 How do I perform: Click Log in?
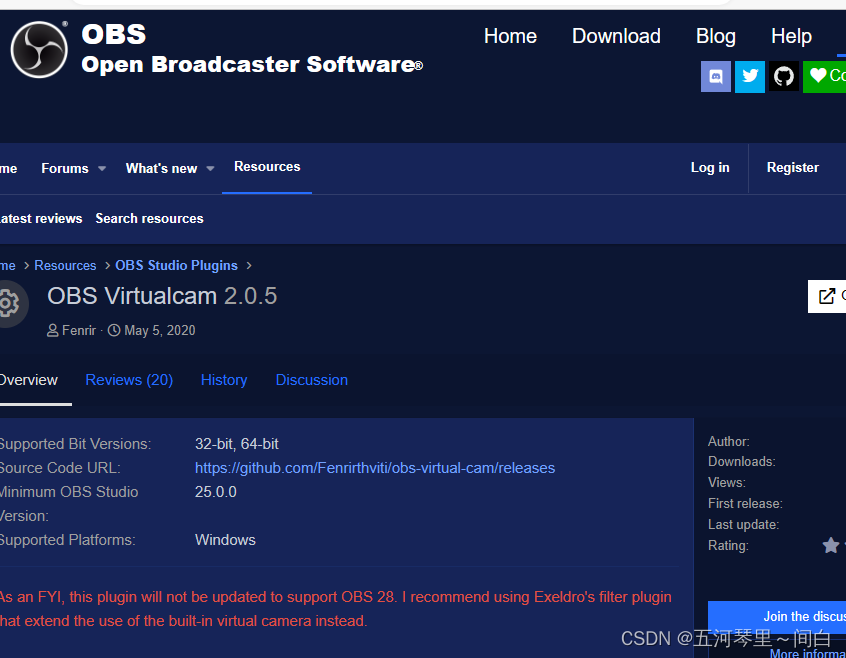(x=710, y=168)
